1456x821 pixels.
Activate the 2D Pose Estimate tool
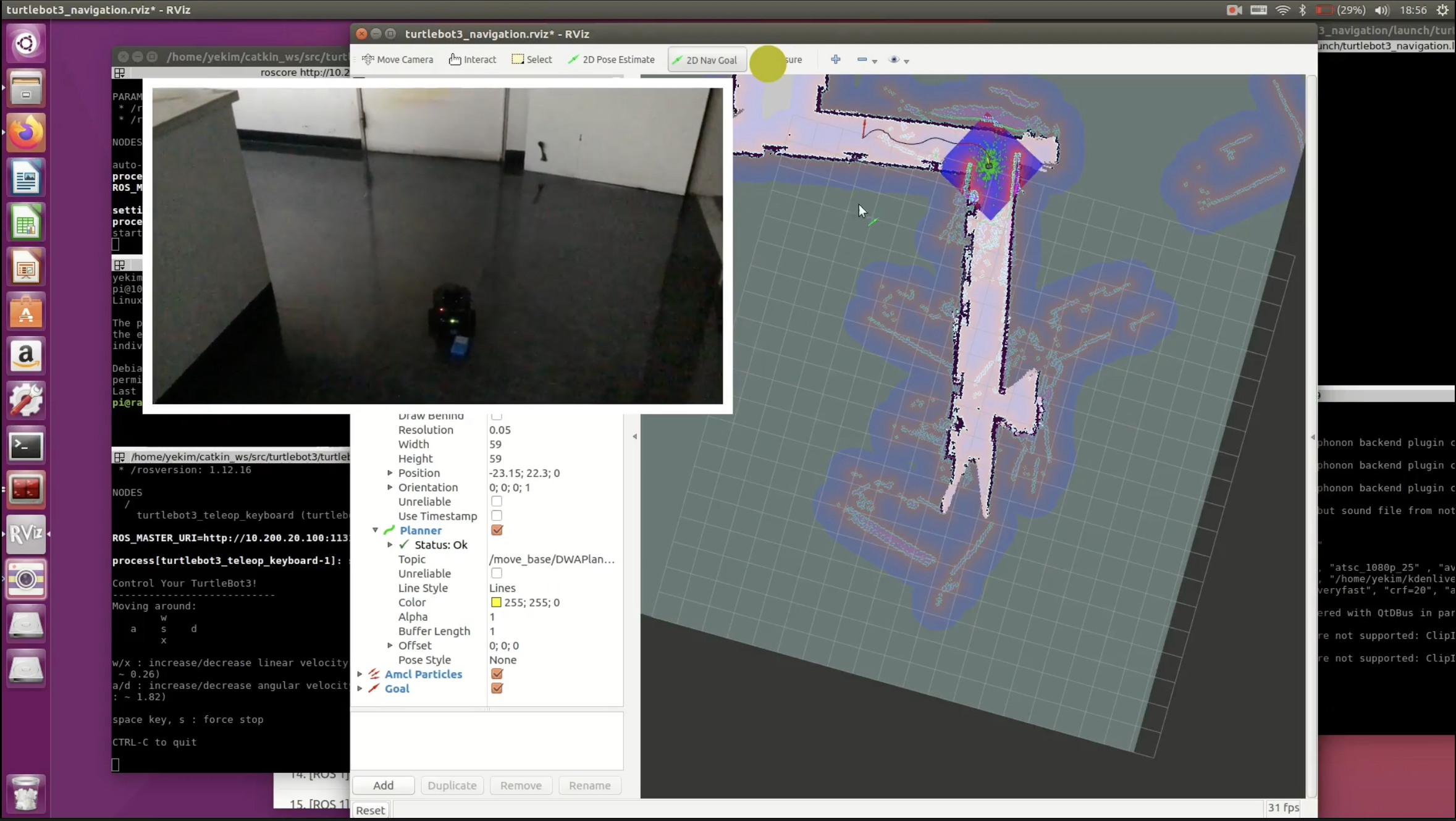612,59
